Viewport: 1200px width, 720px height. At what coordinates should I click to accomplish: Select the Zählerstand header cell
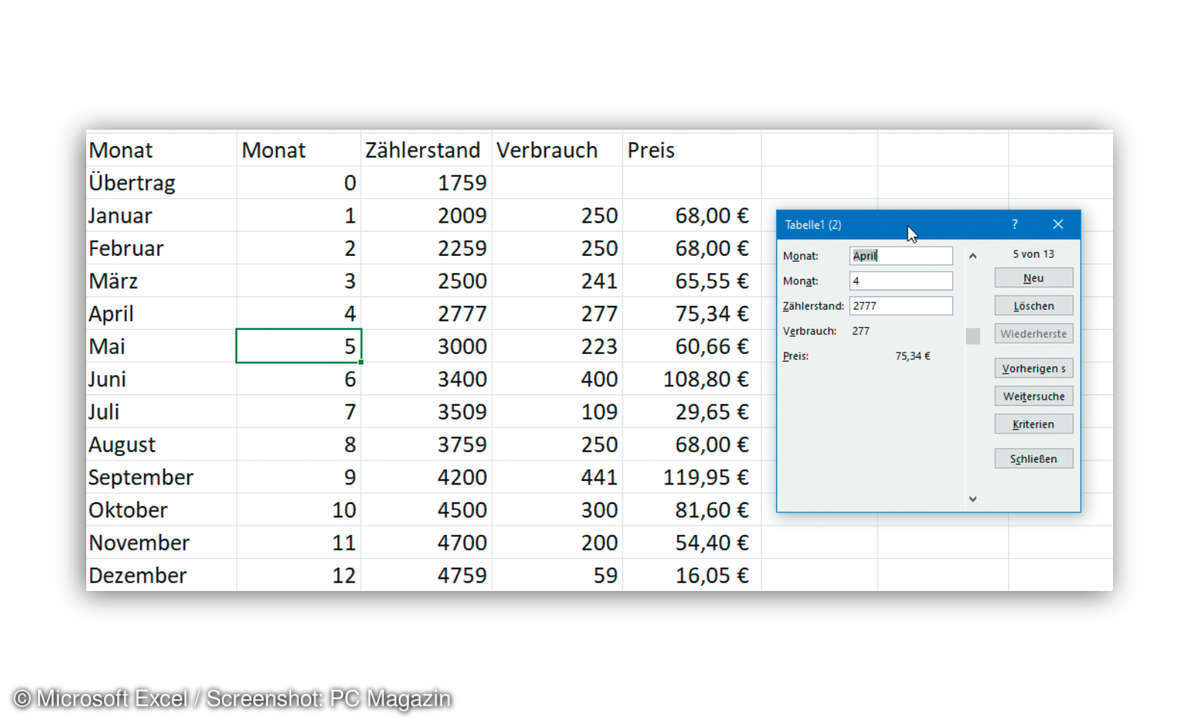pos(427,150)
